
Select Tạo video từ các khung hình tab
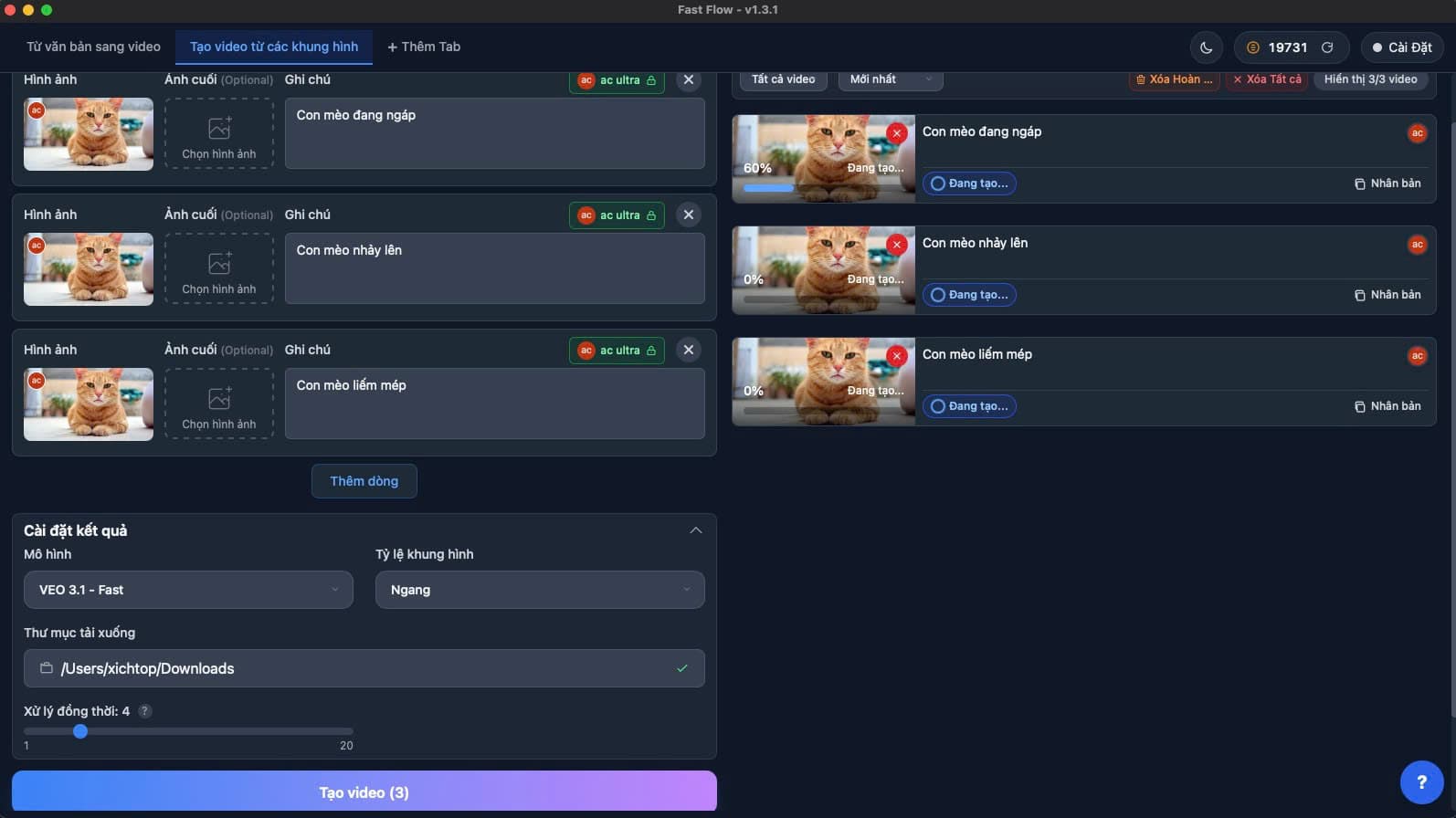274,47
